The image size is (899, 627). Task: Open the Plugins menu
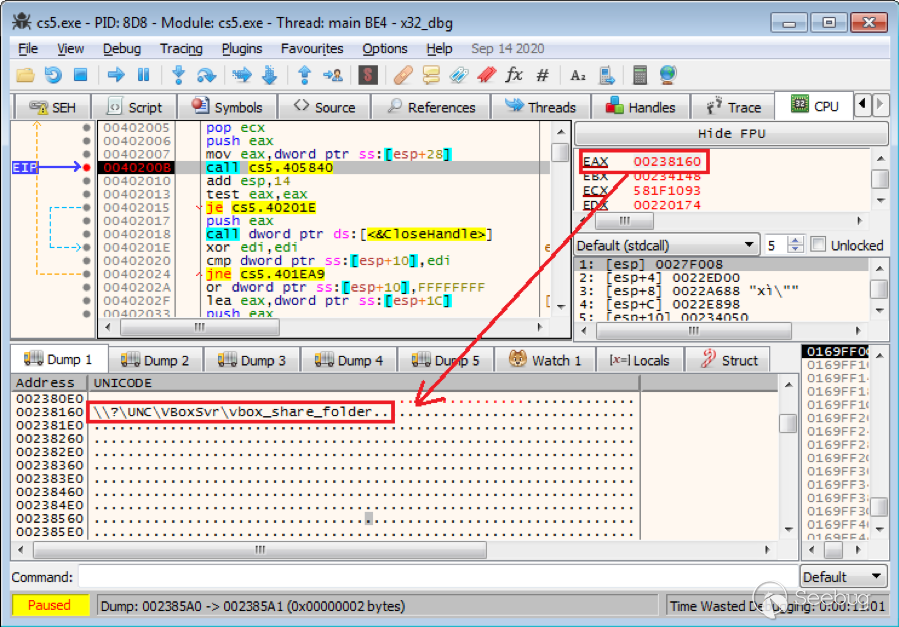pyautogui.click(x=242, y=48)
